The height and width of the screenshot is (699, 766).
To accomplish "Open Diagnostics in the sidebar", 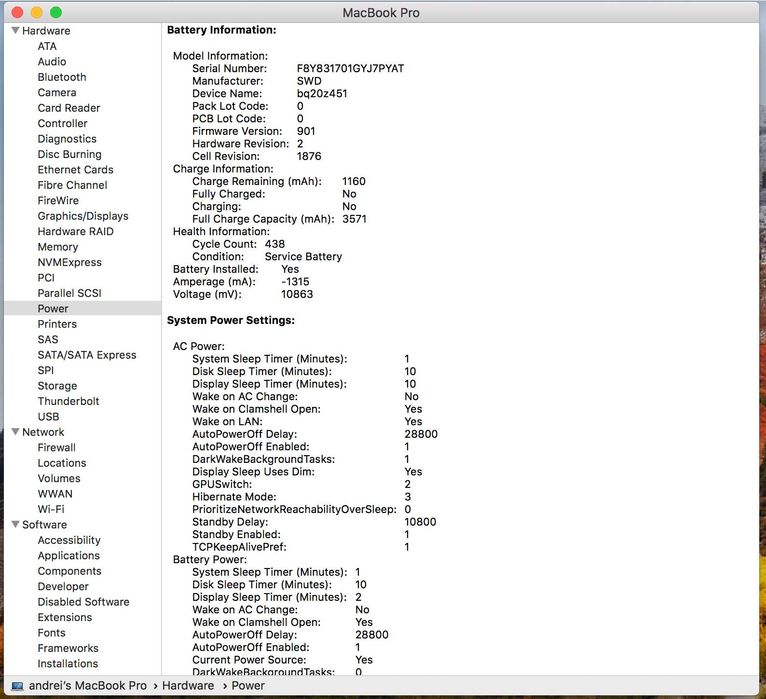I will (67, 139).
